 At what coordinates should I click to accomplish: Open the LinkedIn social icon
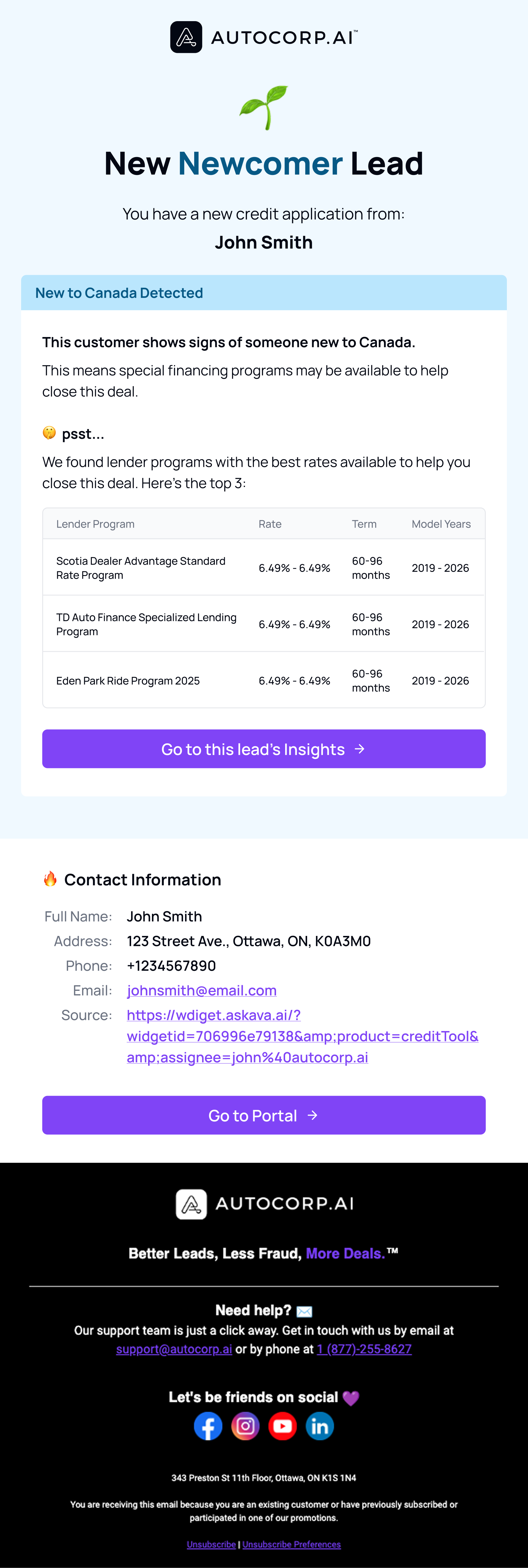pyautogui.click(x=319, y=1426)
